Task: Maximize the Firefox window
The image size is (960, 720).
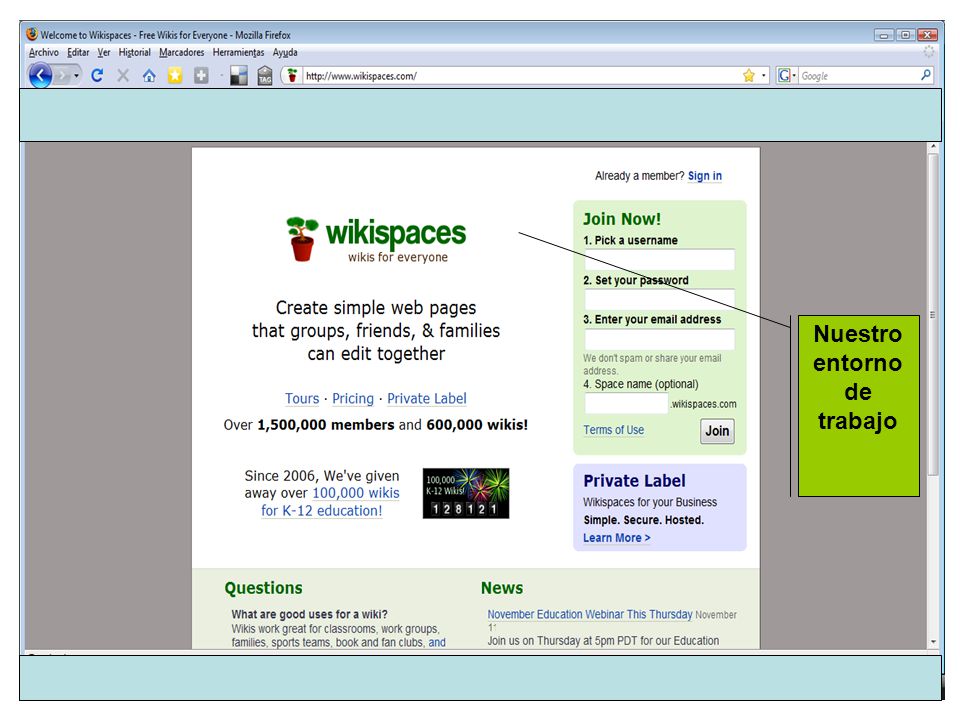Action: pyautogui.click(x=905, y=35)
